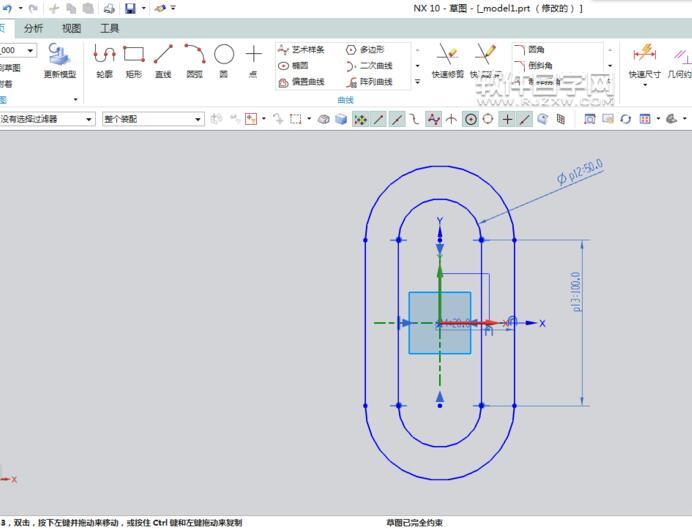
Task: Click the Geometric Constraints icon
Action: coord(681,61)
